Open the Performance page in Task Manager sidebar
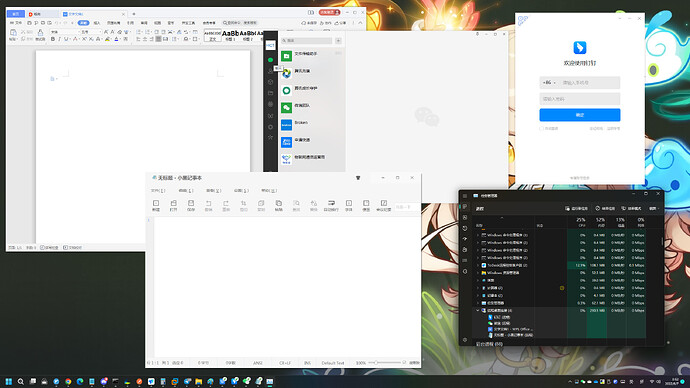The height and width of the screenshot is (388, 690). click(x=465, y=217)
